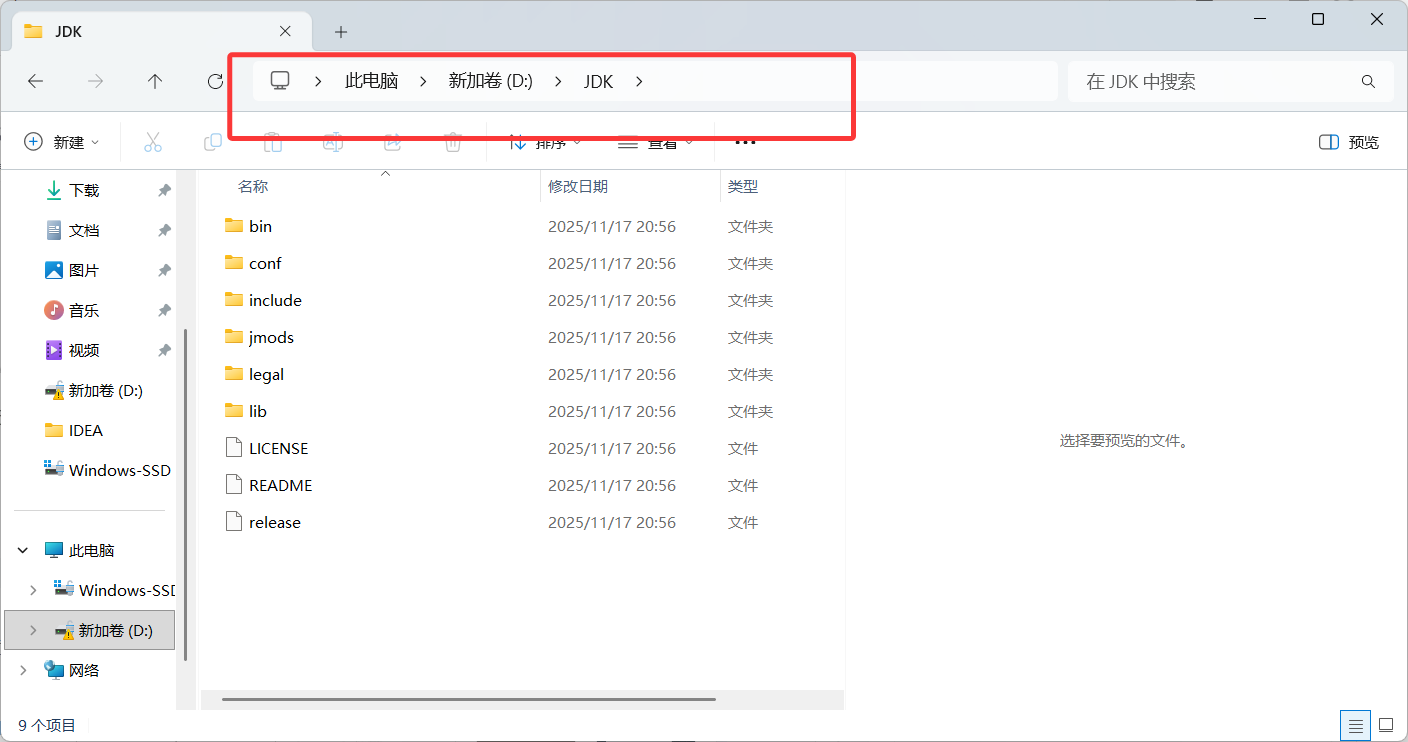
Task: Click the Cut scissors icon
Action: tap(153, 142)
